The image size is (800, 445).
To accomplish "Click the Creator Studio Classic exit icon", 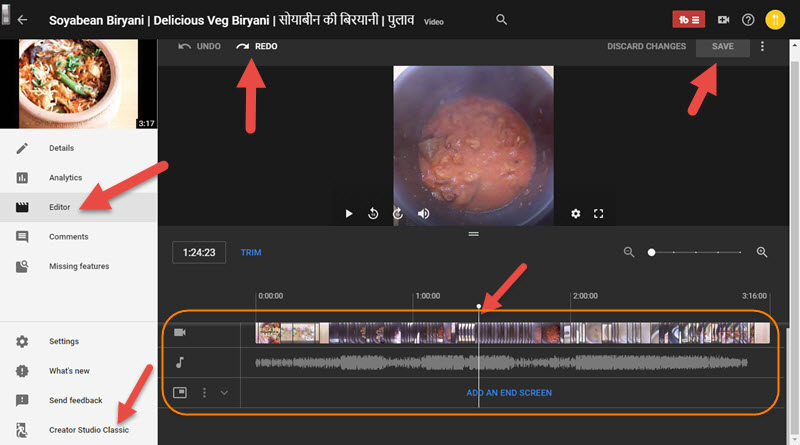I will [22, 430].
